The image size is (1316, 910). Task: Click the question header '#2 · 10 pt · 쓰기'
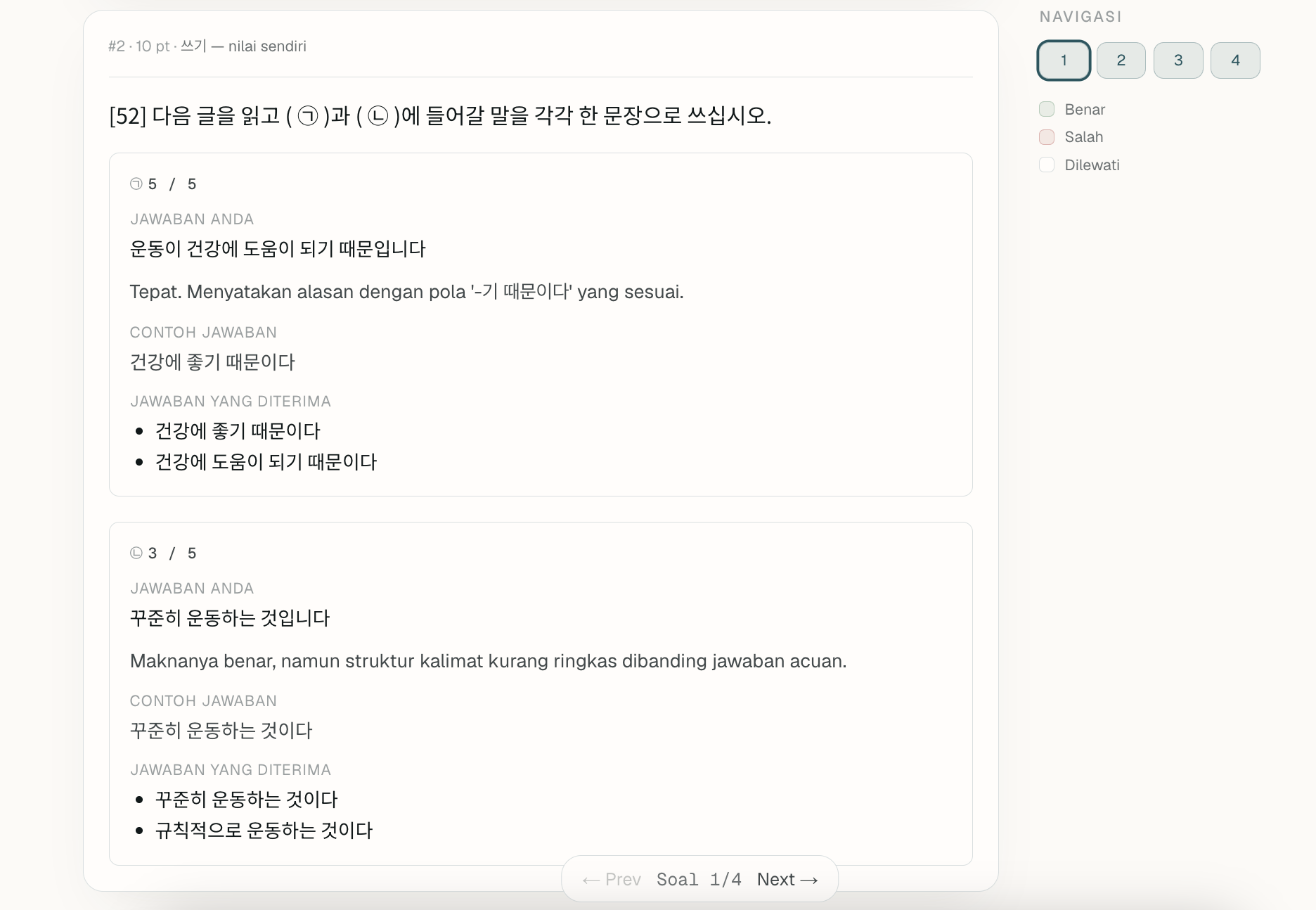(157, 46)
